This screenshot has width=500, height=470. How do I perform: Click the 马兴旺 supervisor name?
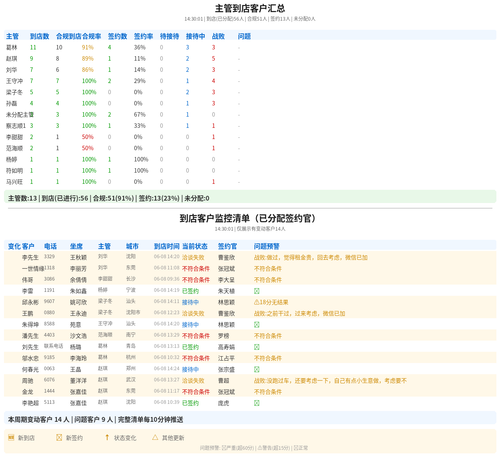coord(14,182)
